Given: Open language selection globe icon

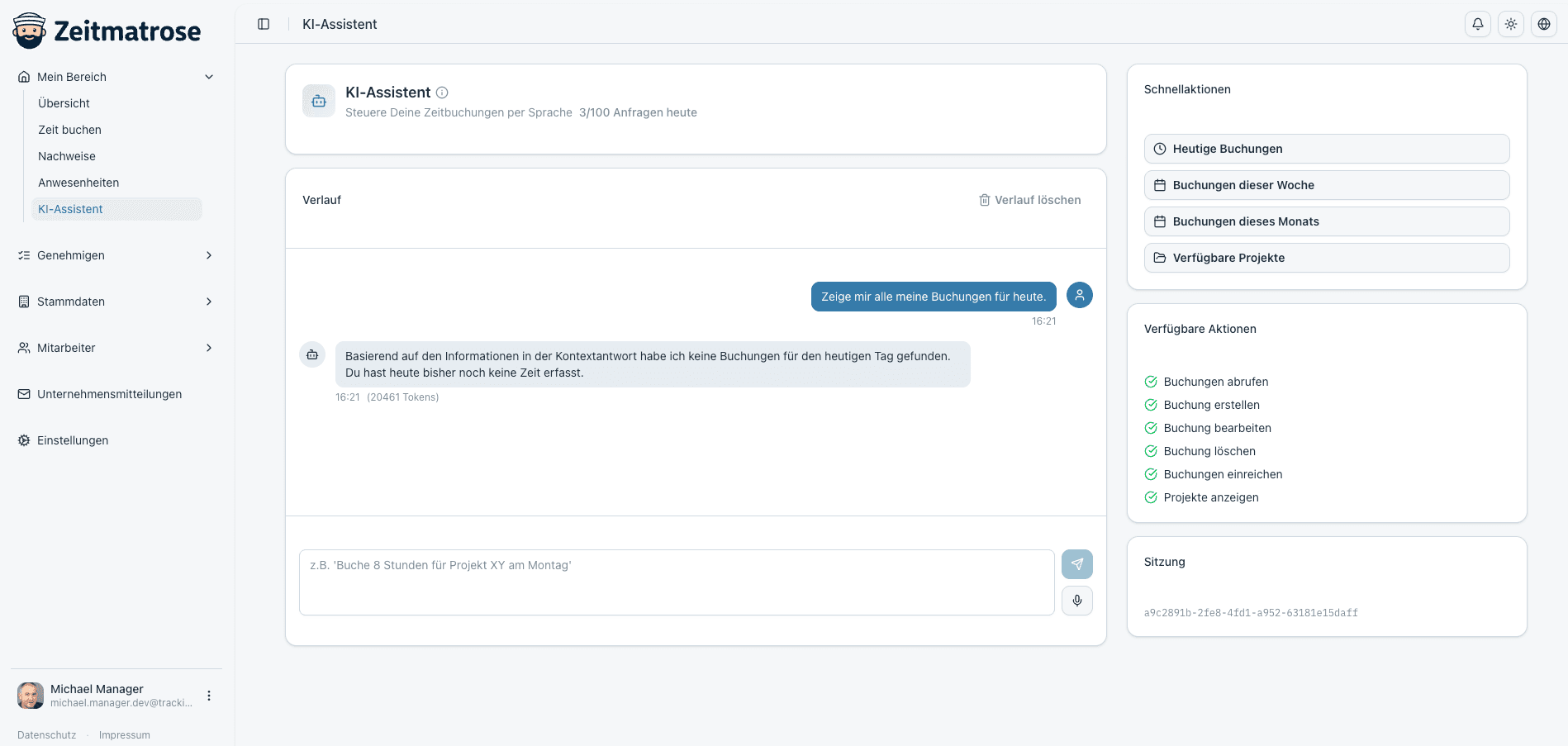Looking at the screenshot, I should point(1544,24).
